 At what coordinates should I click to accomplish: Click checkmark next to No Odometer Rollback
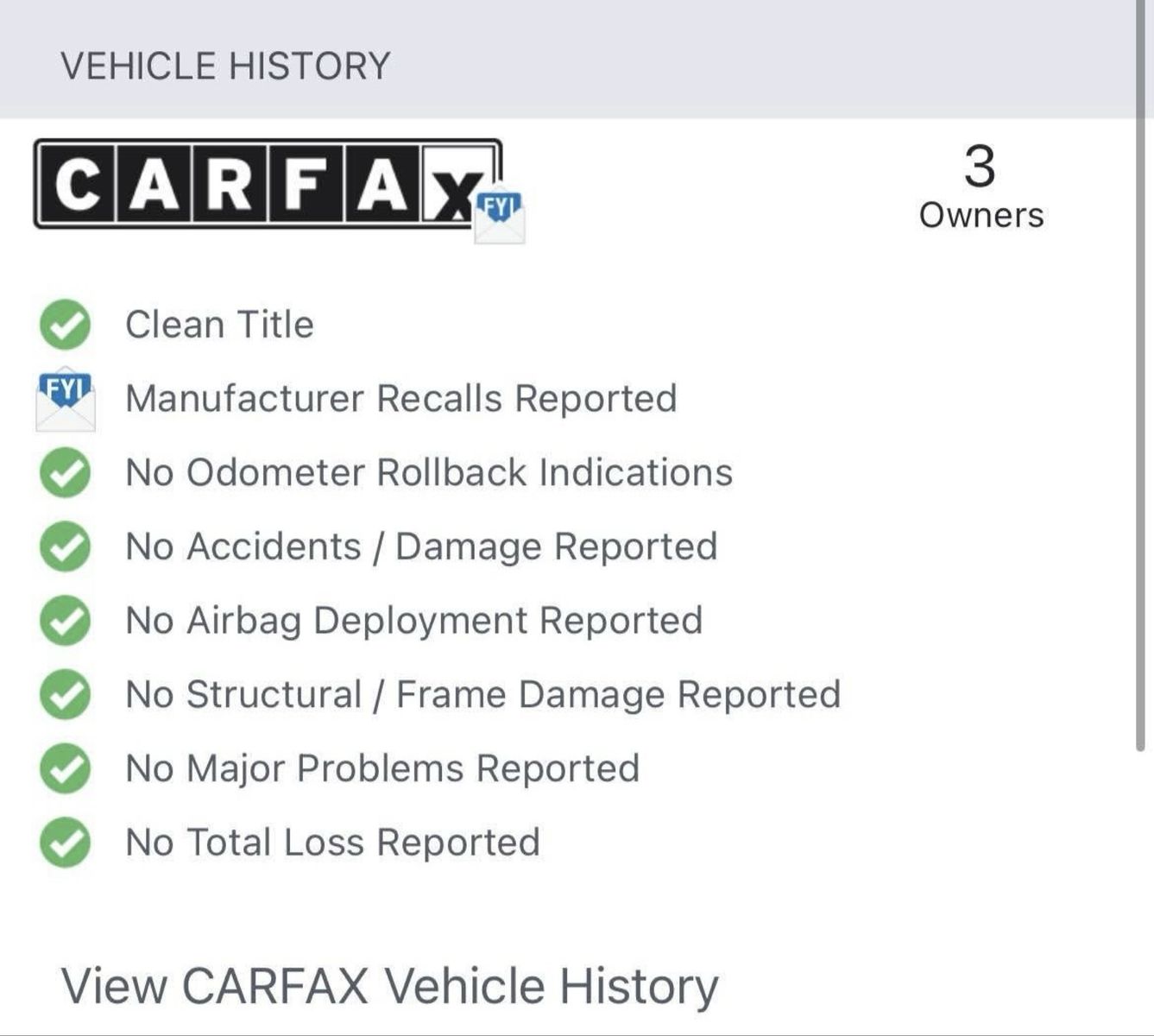65,472
